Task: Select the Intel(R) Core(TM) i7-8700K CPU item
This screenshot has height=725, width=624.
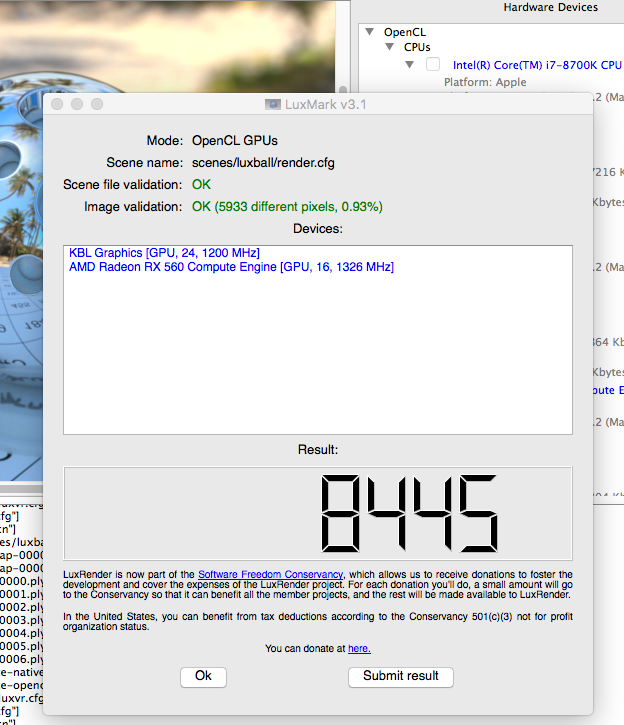Action: 537,65
